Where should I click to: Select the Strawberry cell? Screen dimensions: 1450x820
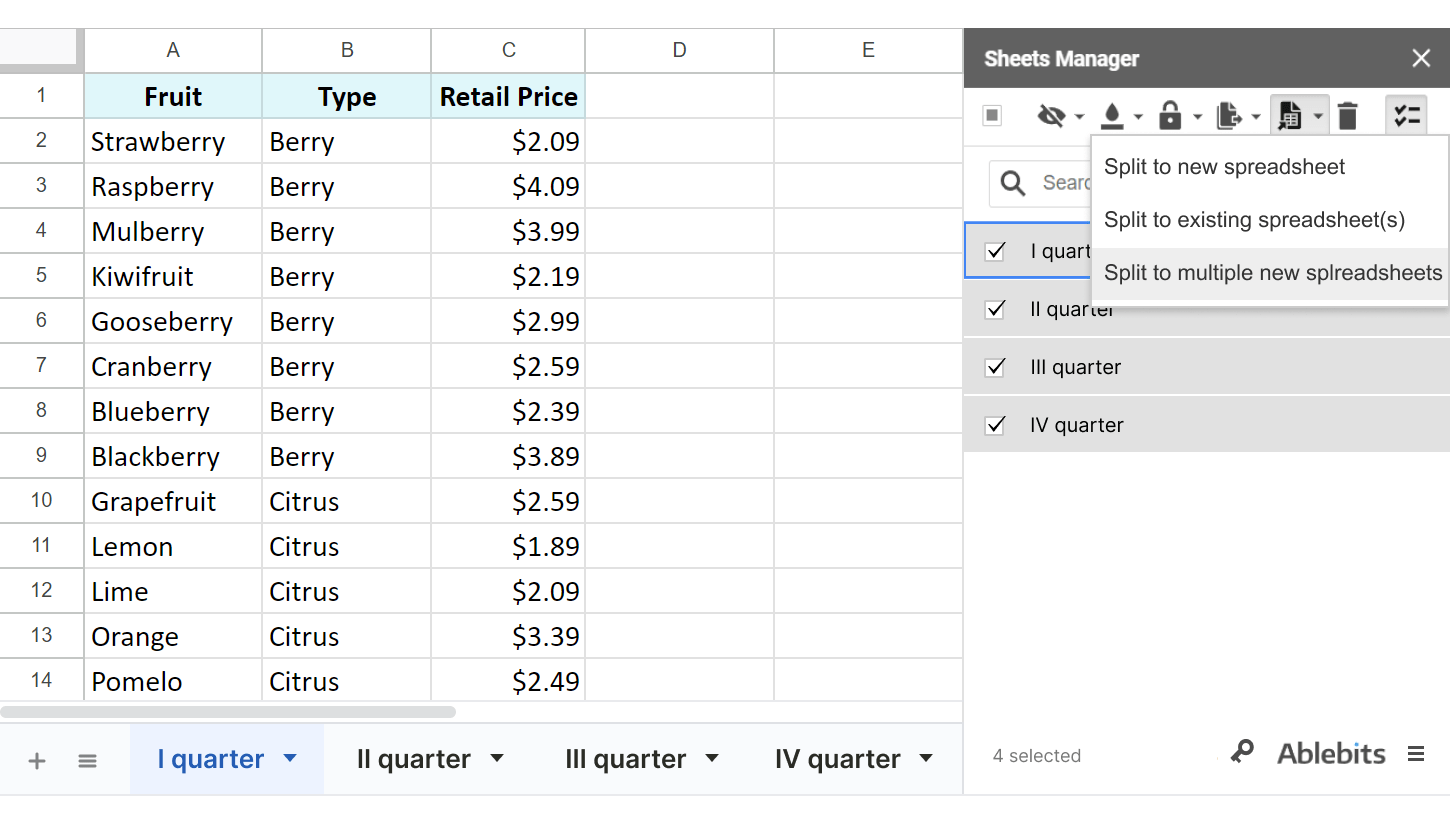[173, 141]
